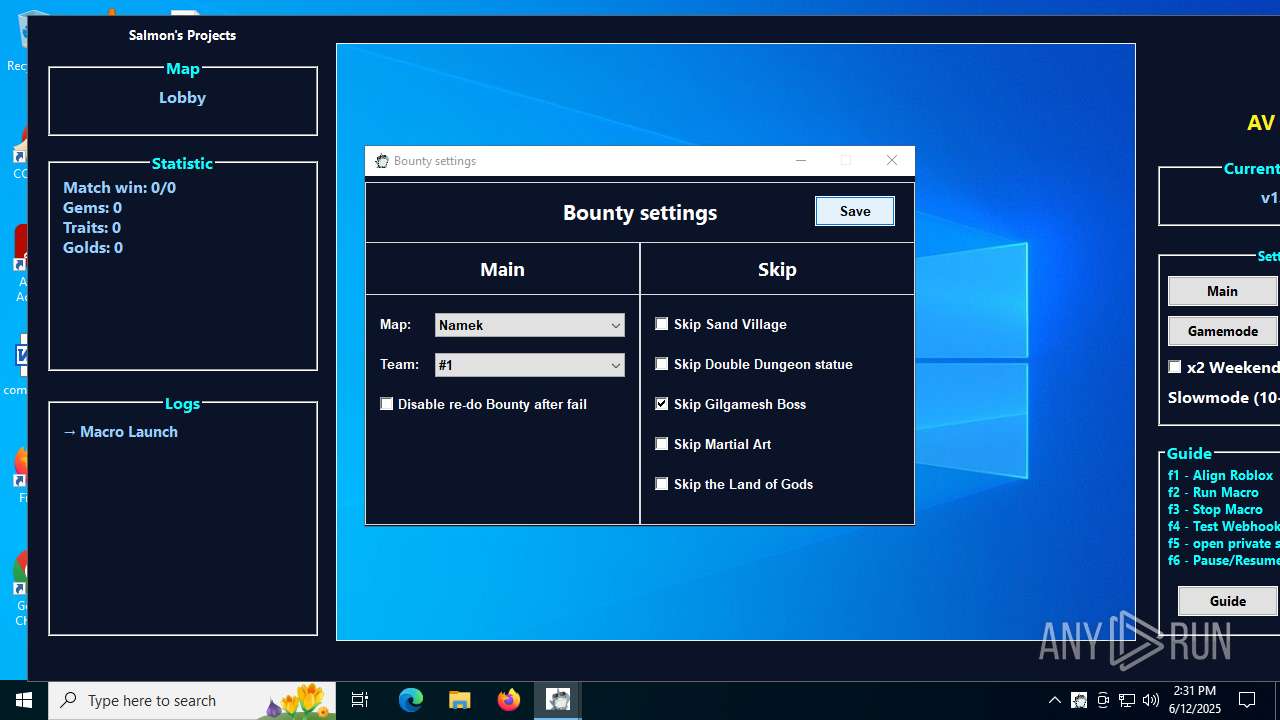Tick Skip the Land of Gods checkbox
Screen dimensions: 1280x720
tap(662, 484)
